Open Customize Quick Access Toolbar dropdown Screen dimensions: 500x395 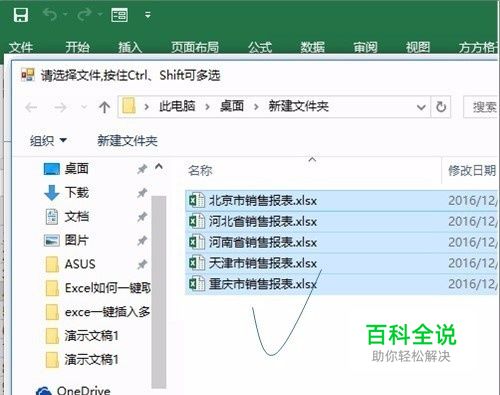tap(148, 15)
